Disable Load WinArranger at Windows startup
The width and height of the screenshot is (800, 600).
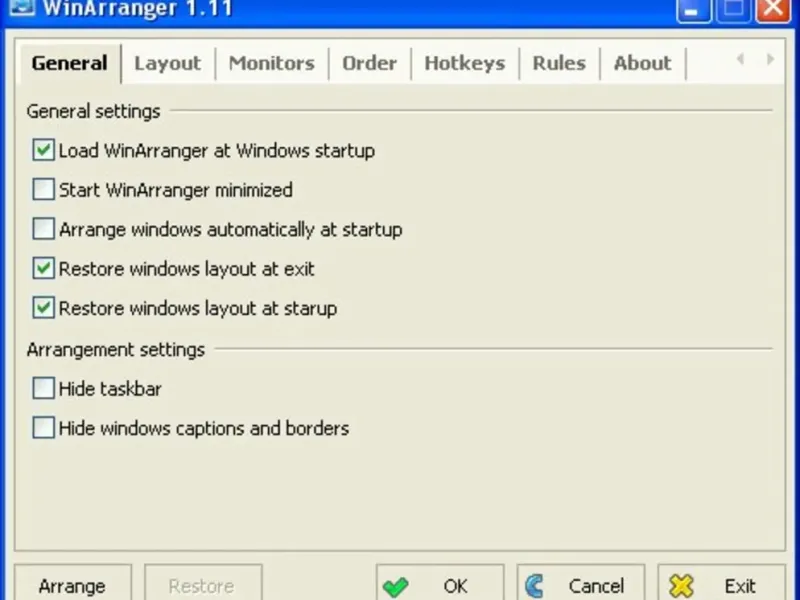pyautogui.click(x=43, y=150)
